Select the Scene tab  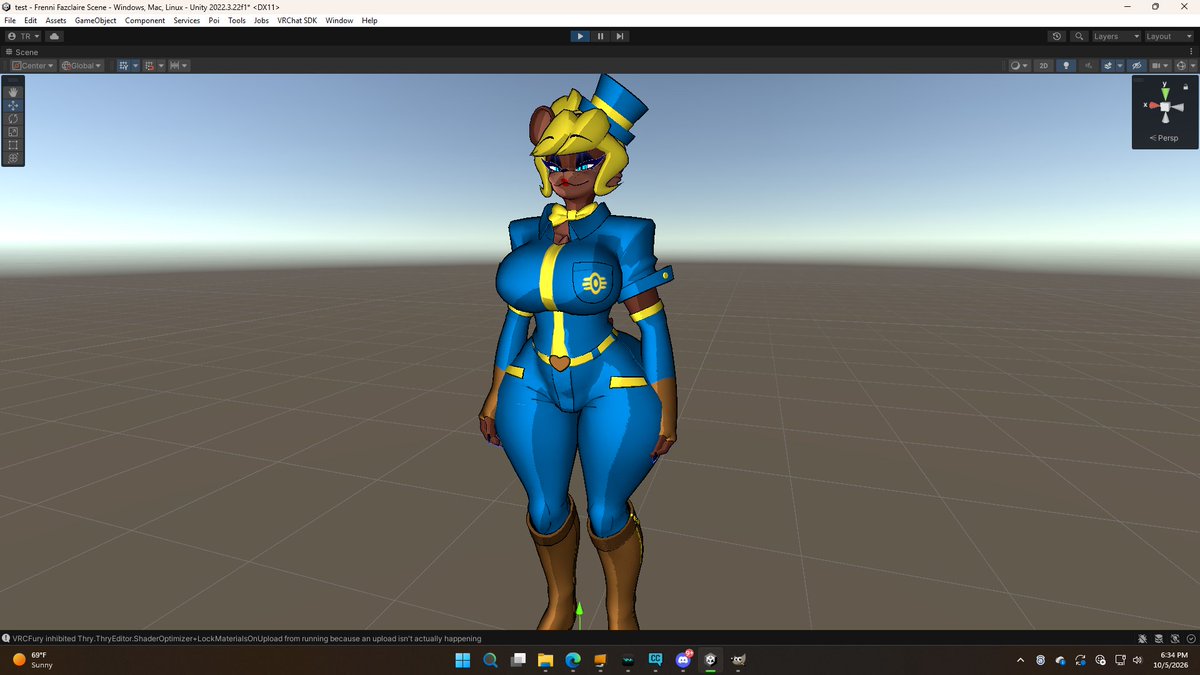pos(22,52)
